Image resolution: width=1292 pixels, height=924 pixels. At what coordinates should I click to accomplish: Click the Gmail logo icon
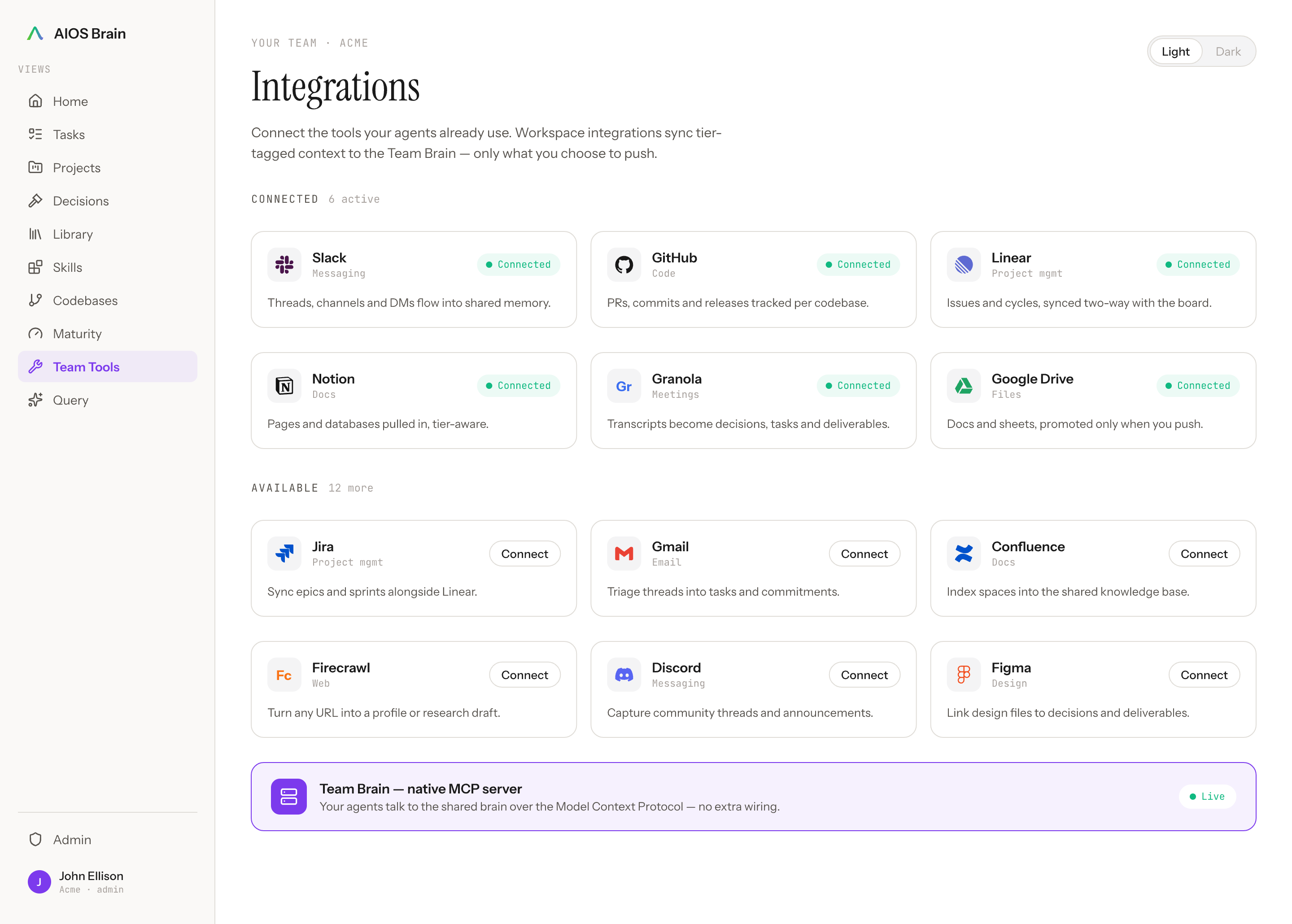coord(624,554)
